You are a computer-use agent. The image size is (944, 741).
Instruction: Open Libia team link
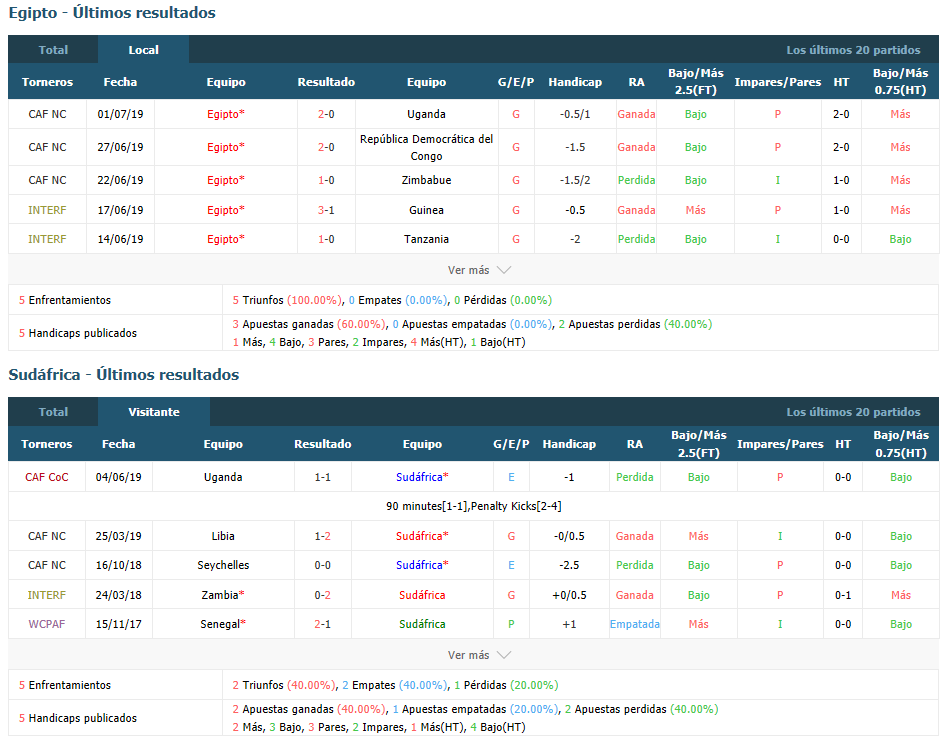pyautogui.click(x=223, y=536)
